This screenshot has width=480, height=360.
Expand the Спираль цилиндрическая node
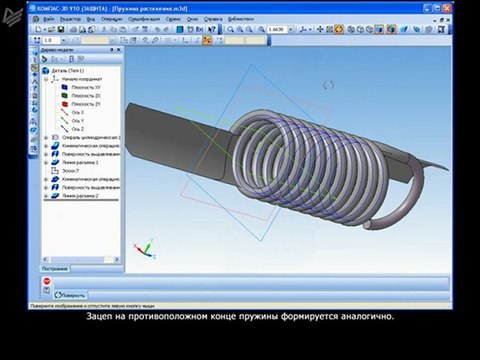coord(46,137)
